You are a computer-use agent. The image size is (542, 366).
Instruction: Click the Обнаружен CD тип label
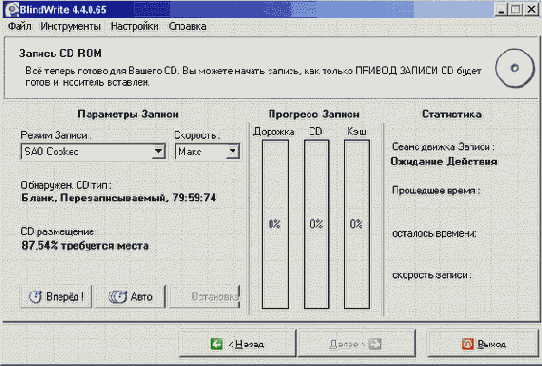point(66,185)
